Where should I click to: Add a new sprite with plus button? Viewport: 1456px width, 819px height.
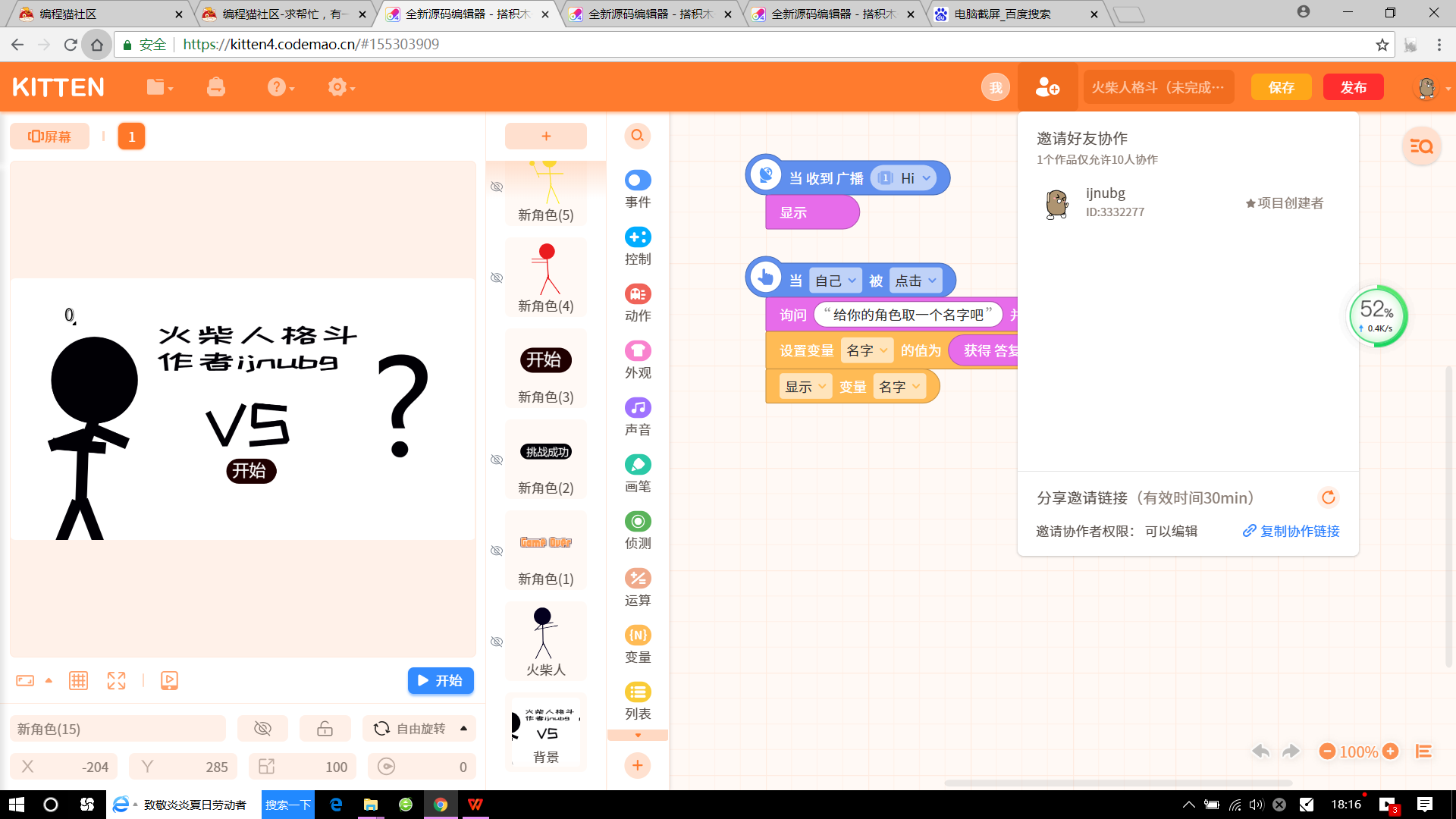(x=546, y=136)
